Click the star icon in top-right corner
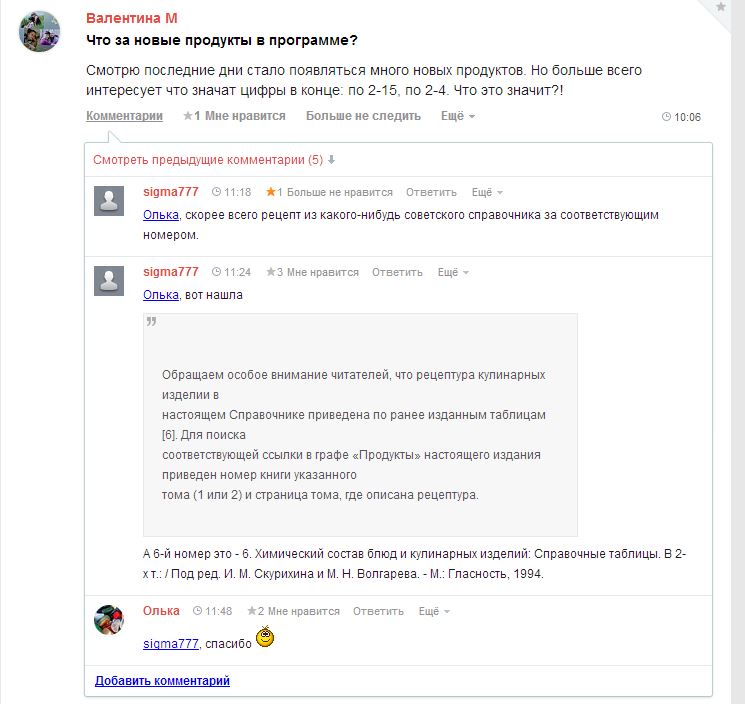 (x=721, y=7)
